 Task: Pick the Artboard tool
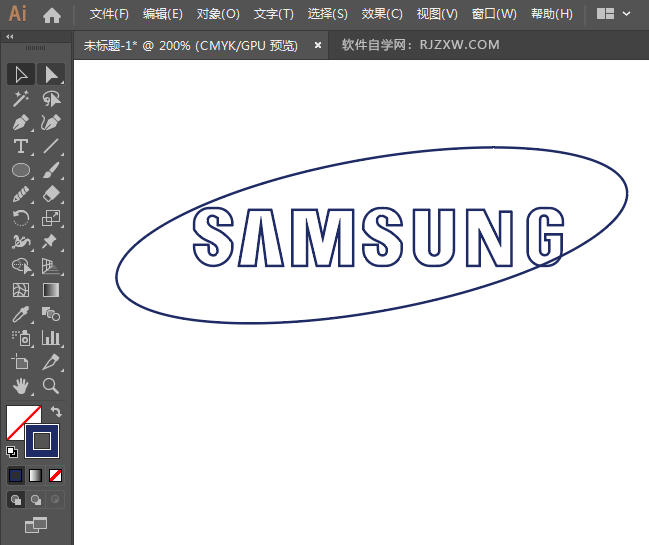pyautogui.click(x=21, y=363)
